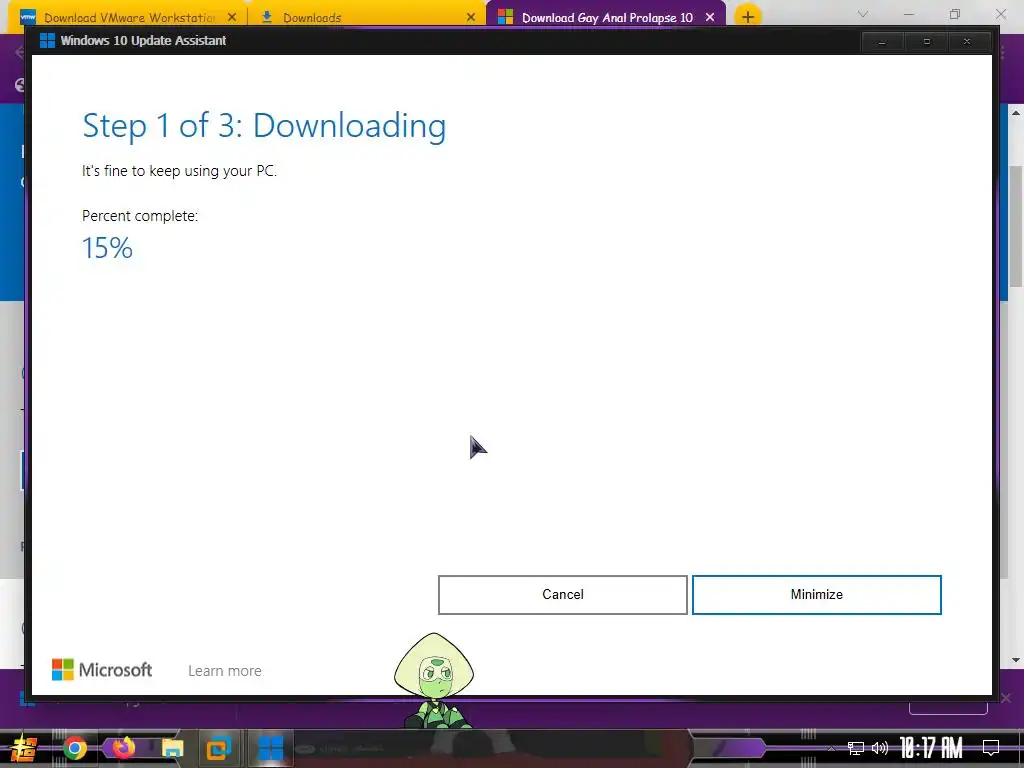Minimize the Update Assistant window via title bar
Image resolution: width=1024 pixels, height=768 pixels.
tap(882, 42)
